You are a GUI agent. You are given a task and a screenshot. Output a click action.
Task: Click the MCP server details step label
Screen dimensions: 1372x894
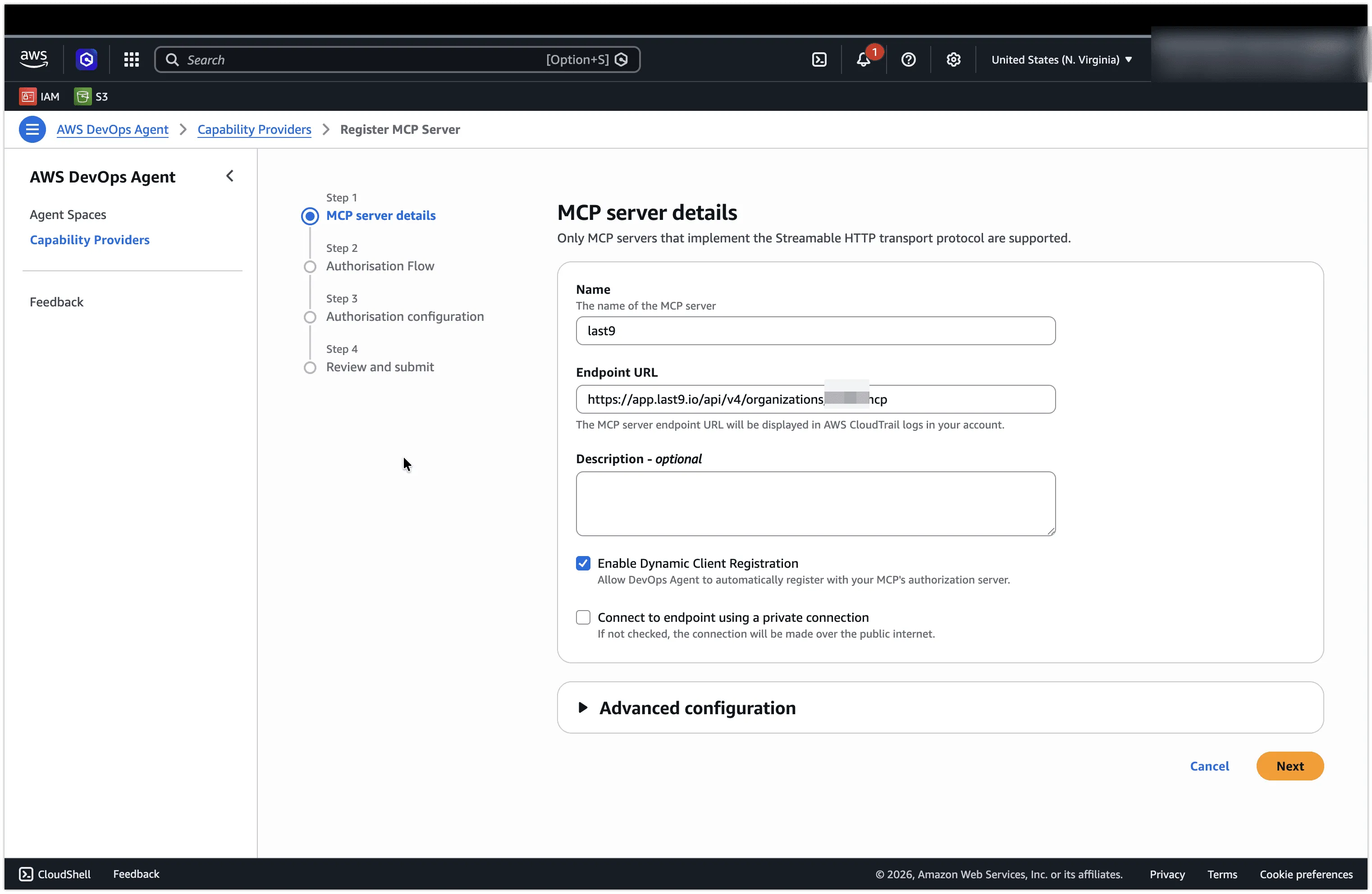(x=381, y=215)
